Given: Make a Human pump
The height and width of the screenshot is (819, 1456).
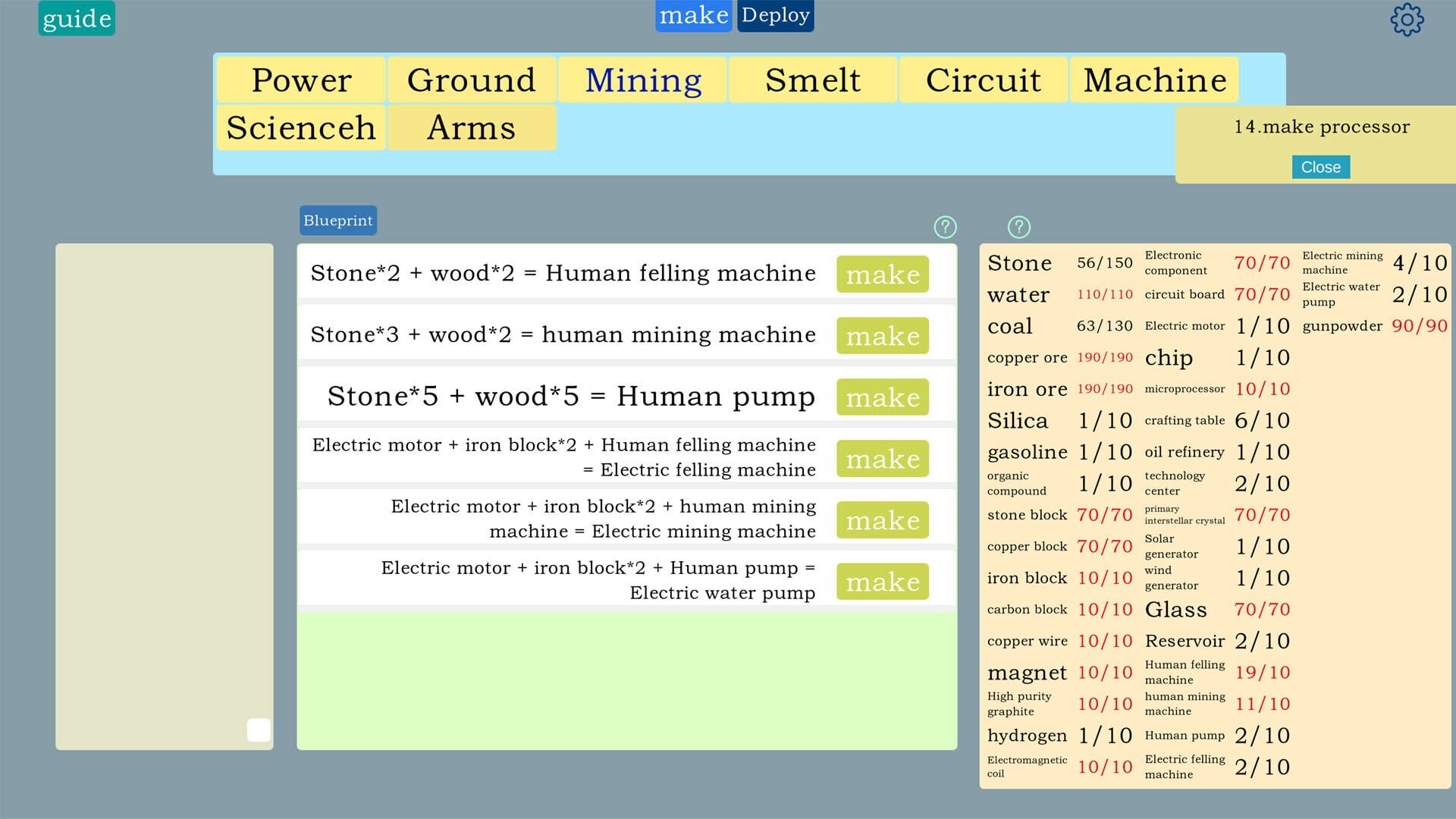Looking at the screenshot, I should (882, 397).
